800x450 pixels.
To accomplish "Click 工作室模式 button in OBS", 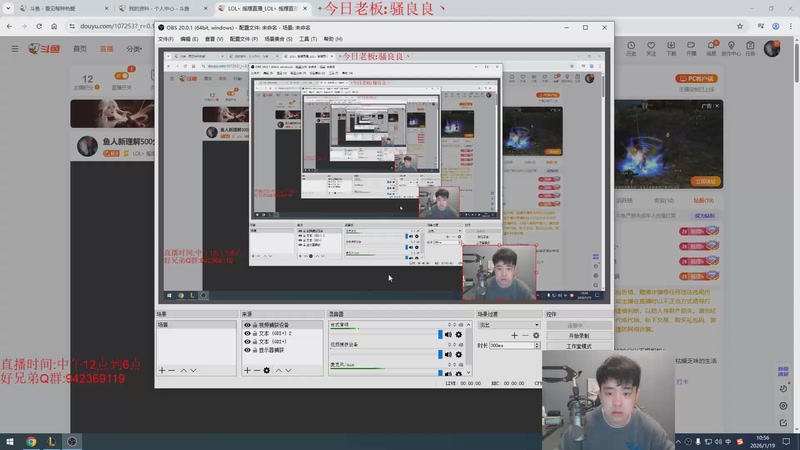I will [579, 346].
